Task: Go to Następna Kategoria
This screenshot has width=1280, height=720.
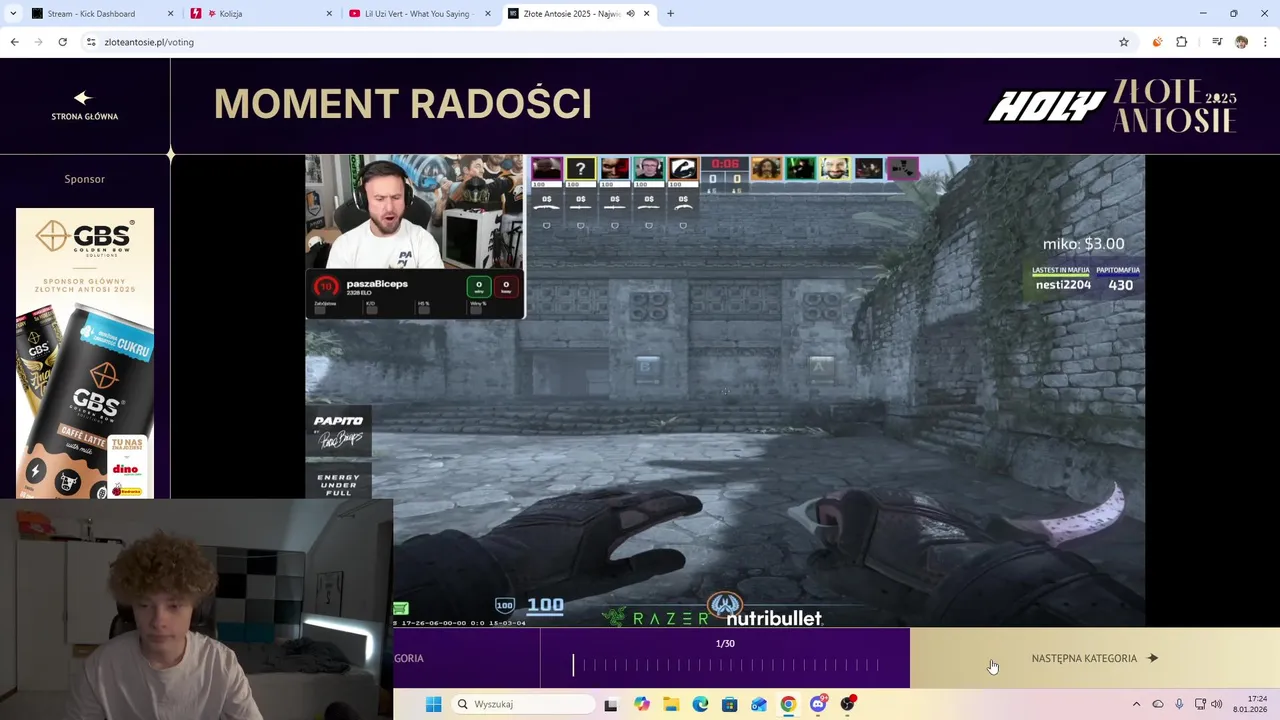Action: point(1094,658)
